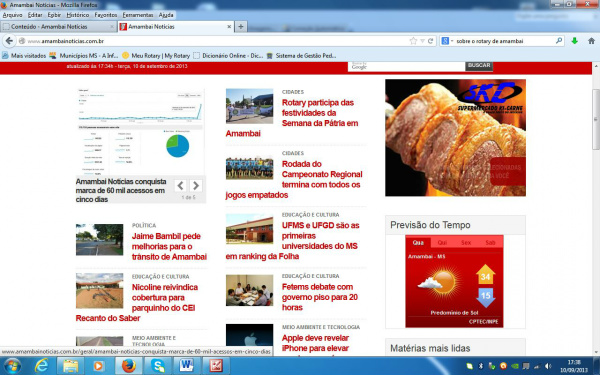Open the bookmark star dropdown arrow
This screenshot has height=375, width=600.
[x=422, y=41]
